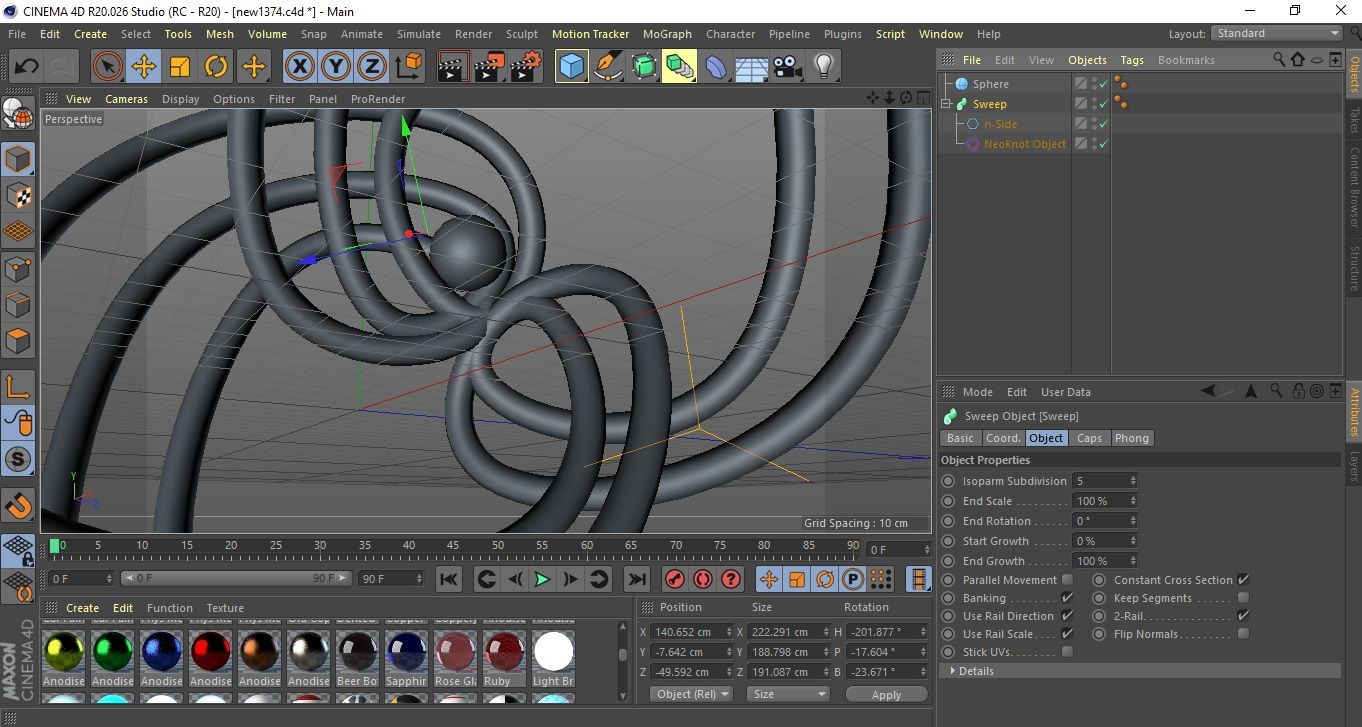Toggle Z axis lock

(x=372, y=67)
